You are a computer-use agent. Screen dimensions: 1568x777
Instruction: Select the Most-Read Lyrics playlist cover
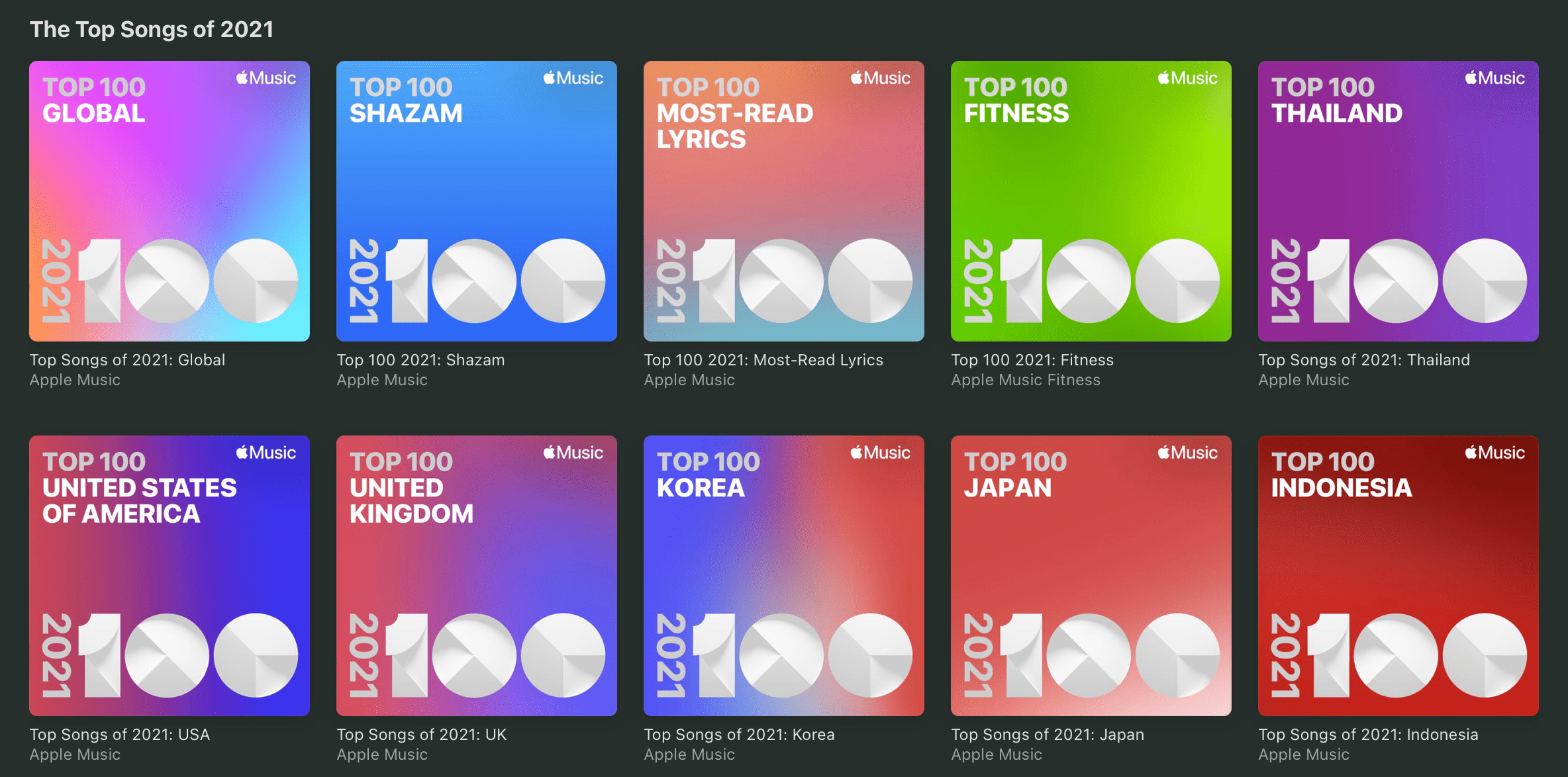[x=784, y=201]
